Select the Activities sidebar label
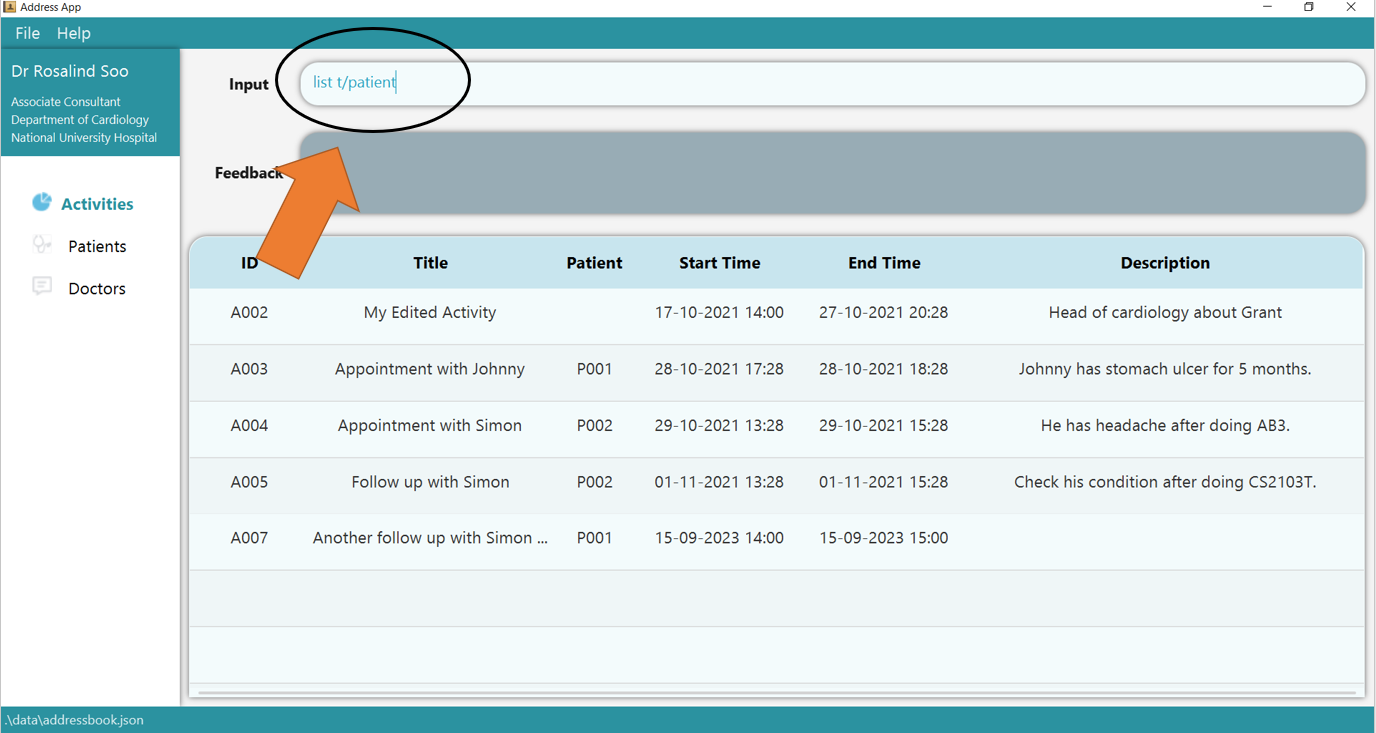This screenshot has width=1376, height=733. (97, 204)
